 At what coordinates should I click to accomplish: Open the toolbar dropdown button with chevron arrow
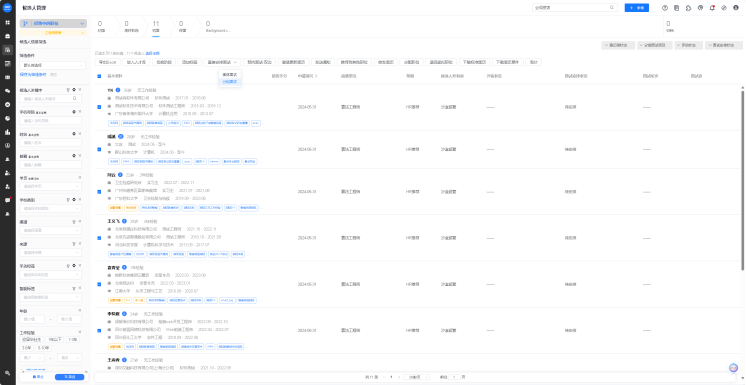pyautogui.click(x=222, y=62)
